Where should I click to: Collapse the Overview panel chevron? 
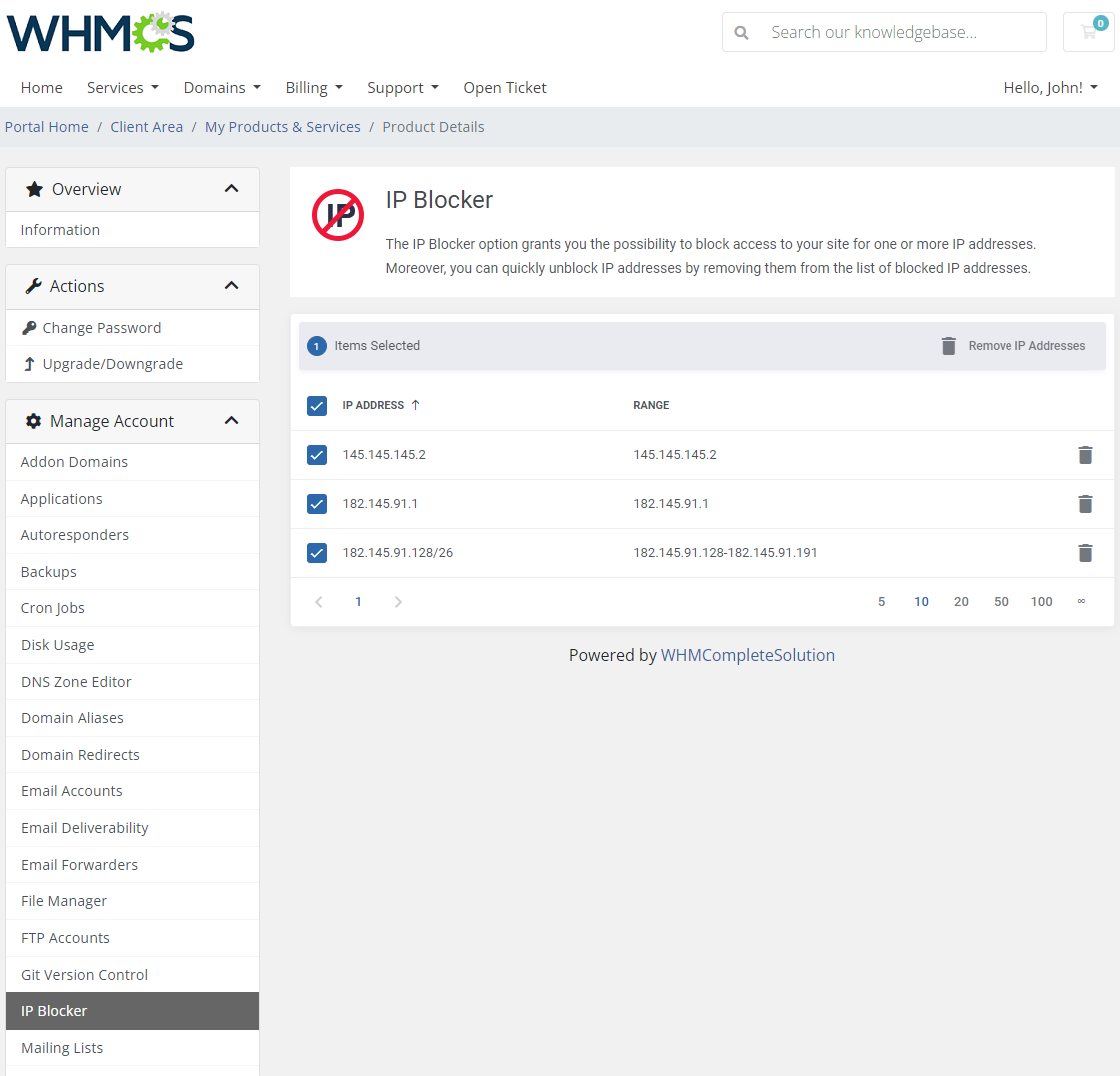231,189
